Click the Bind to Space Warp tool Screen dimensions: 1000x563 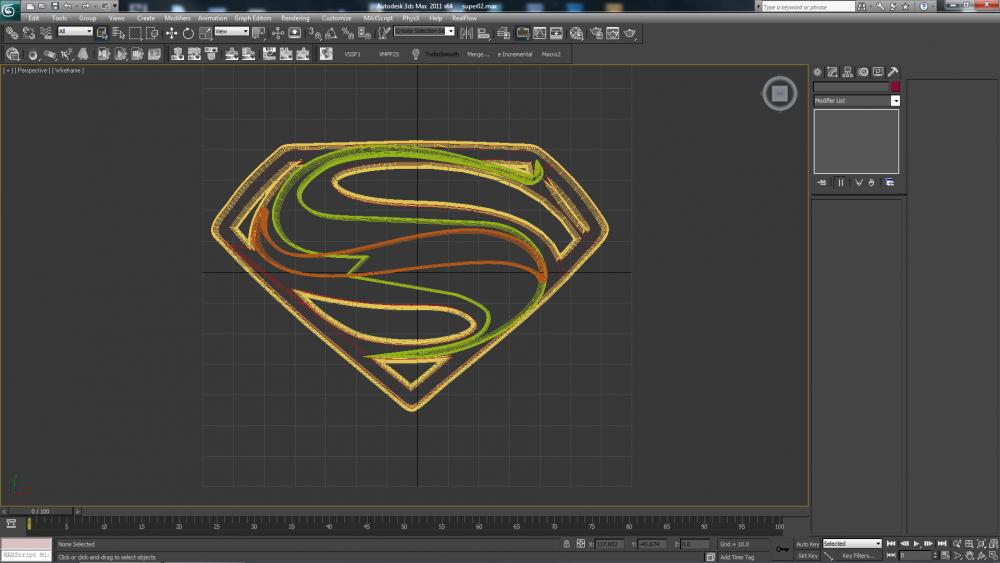tap(46, 33)
